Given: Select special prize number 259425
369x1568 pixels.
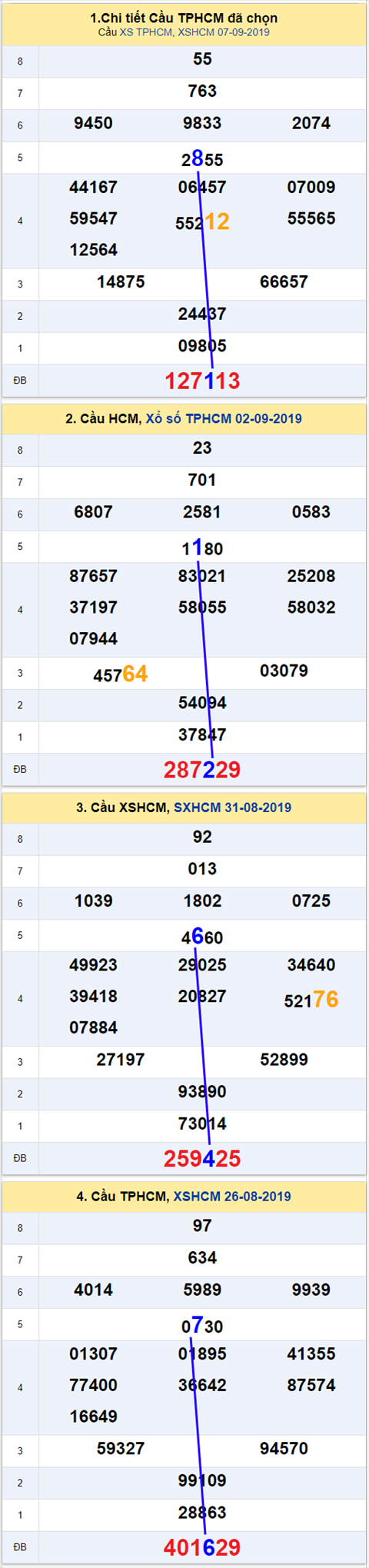Looking at the screenshot, I should pos(202,1158).
